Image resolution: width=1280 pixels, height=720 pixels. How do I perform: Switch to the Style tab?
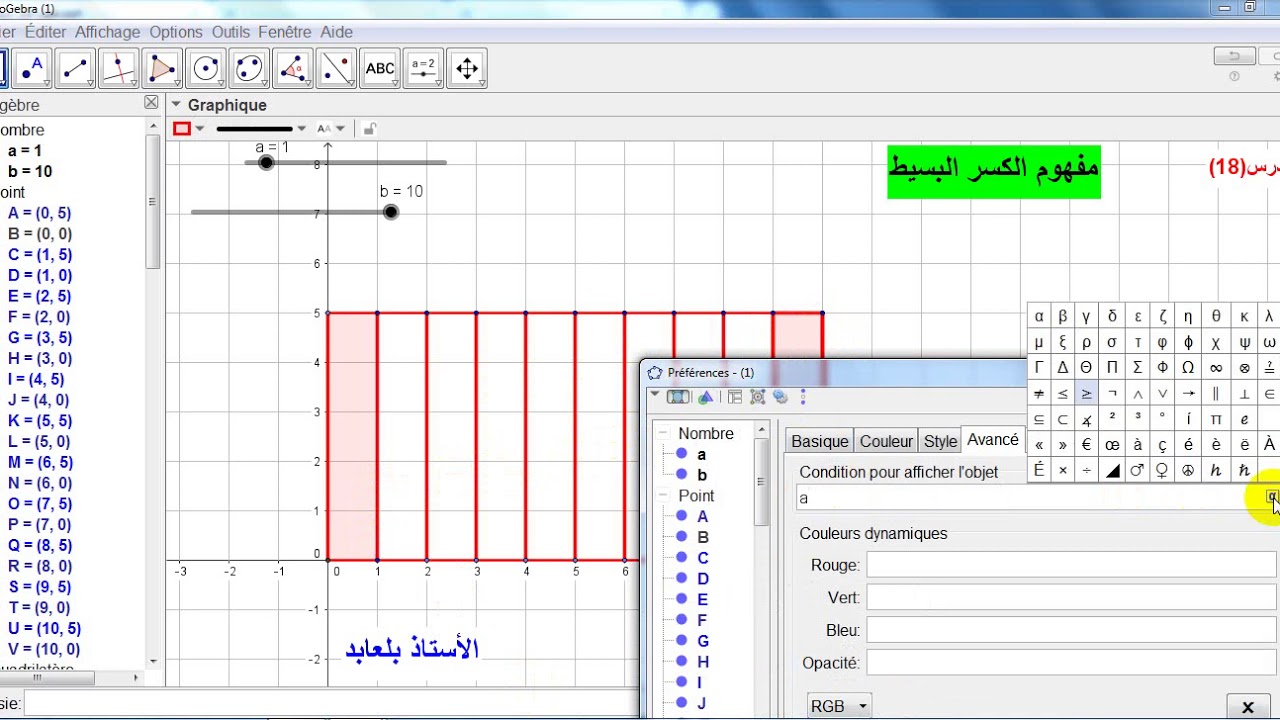940,441
